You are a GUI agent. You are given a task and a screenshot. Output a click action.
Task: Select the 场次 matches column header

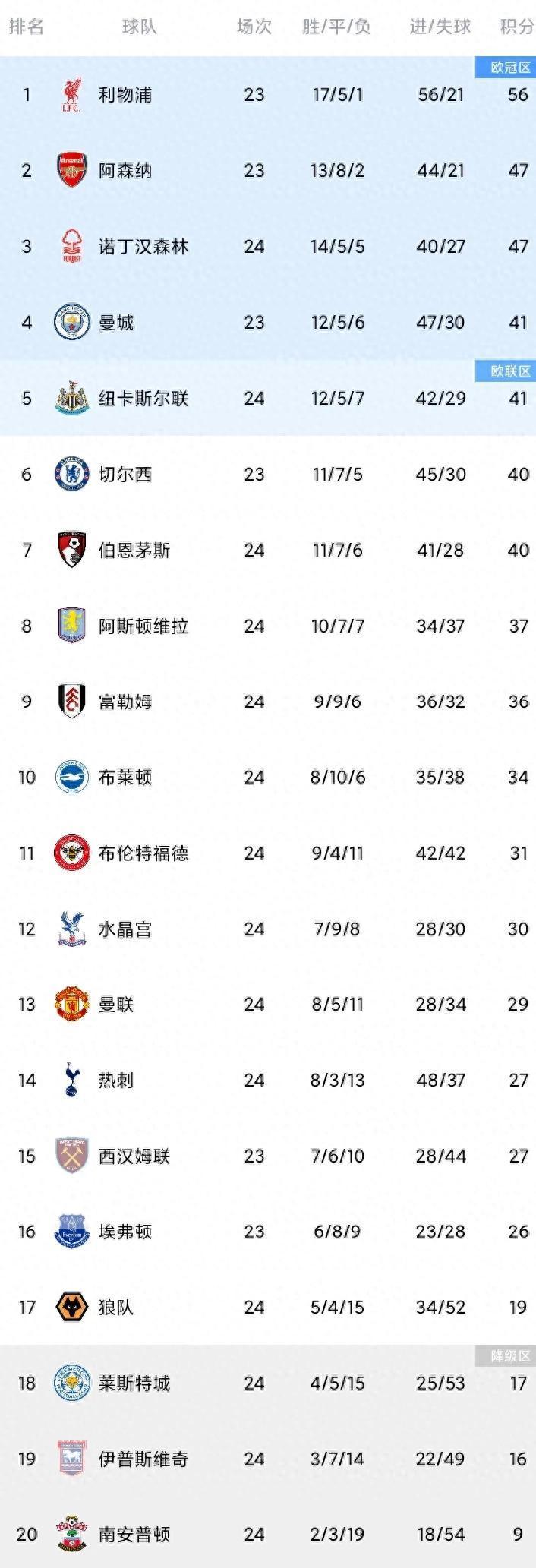254,27
